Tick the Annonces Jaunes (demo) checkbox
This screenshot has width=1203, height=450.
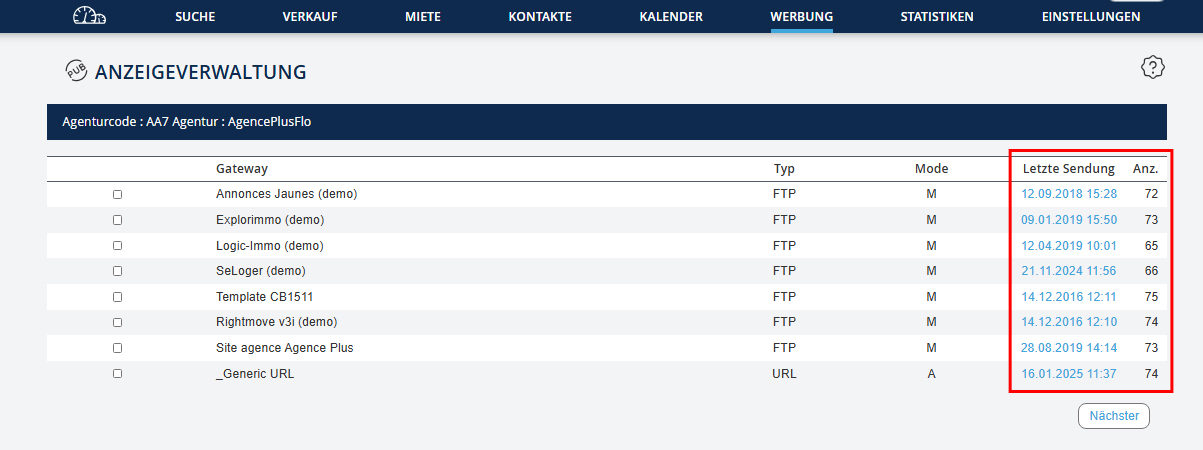tap(117, 194)
